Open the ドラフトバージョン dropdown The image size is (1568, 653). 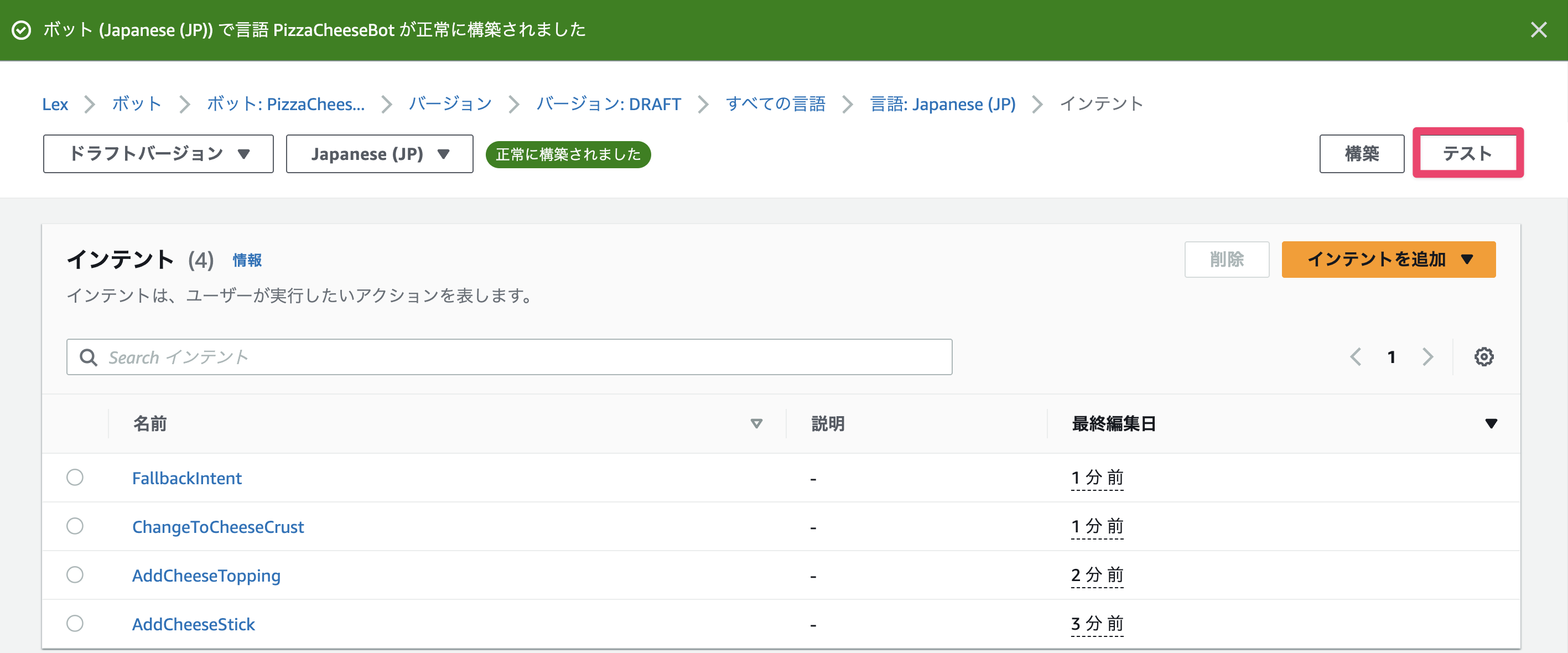pyautogui.click(x=158, y=153)
